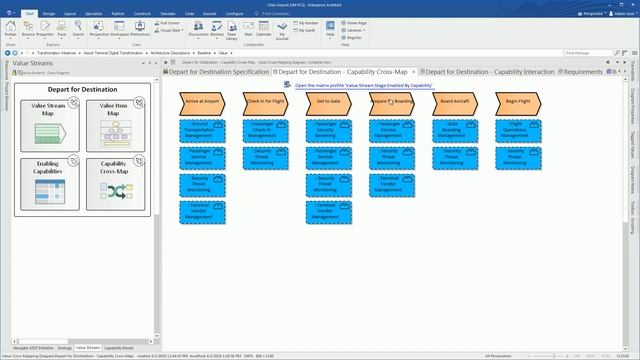The height and width of the screenshot is (360, 640).
Task: Select the Strategy tab at panel bottom
Action: click(x=64, y=348)
